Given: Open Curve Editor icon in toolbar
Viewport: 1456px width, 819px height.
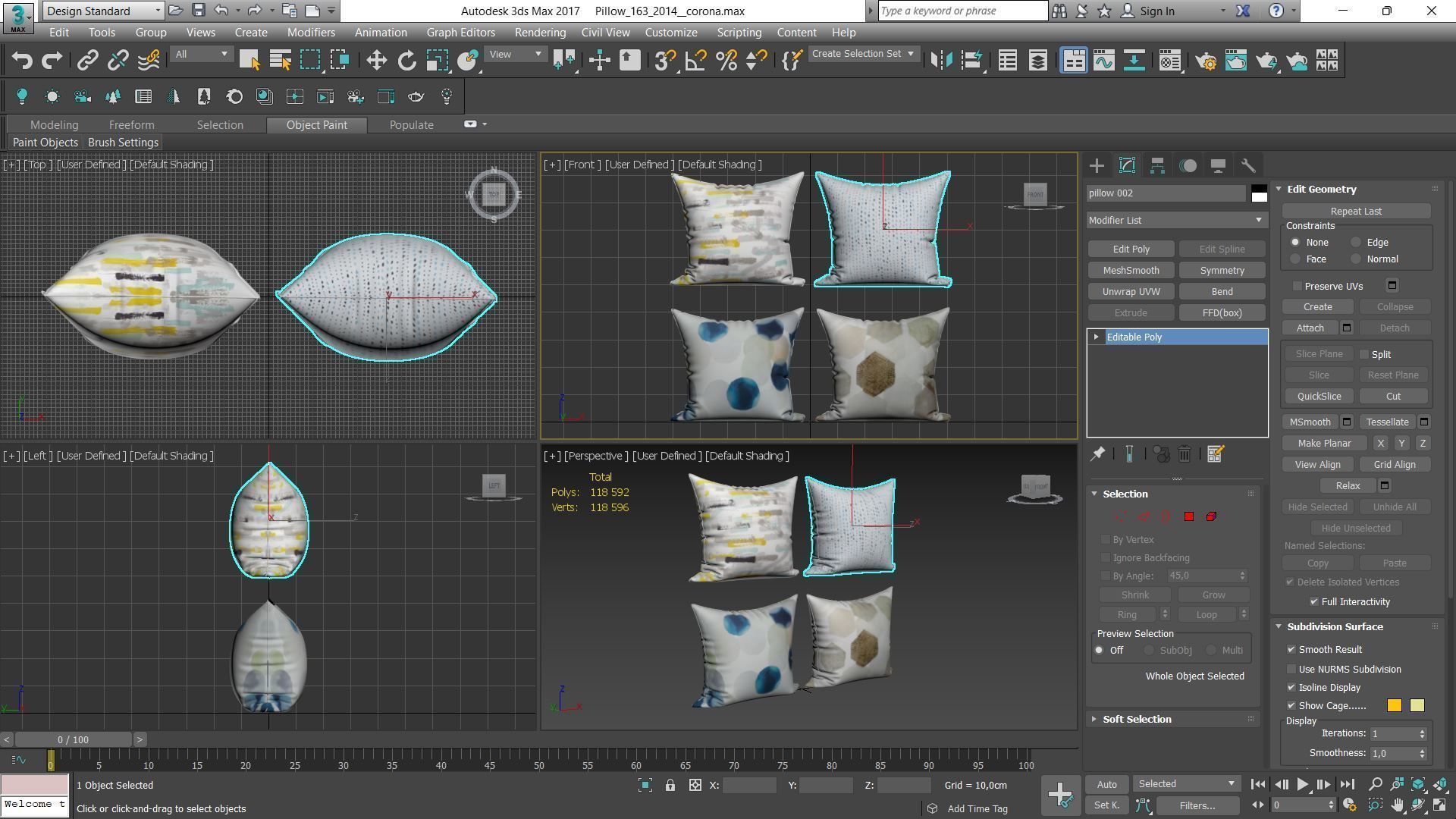Looking at the screenshot, I should coord(1103,61).
